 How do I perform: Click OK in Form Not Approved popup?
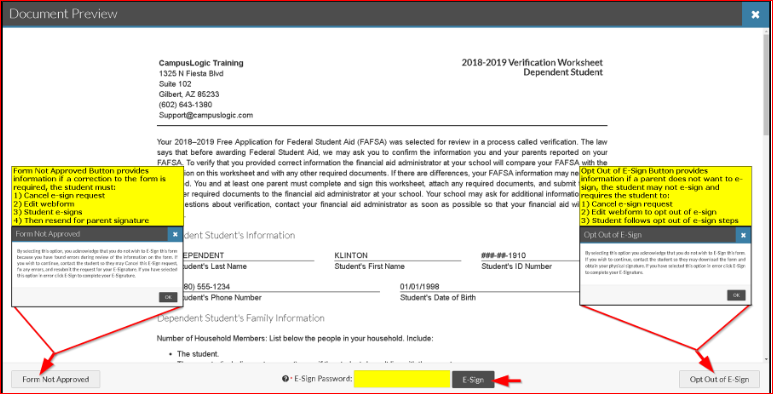pos(168,297)
